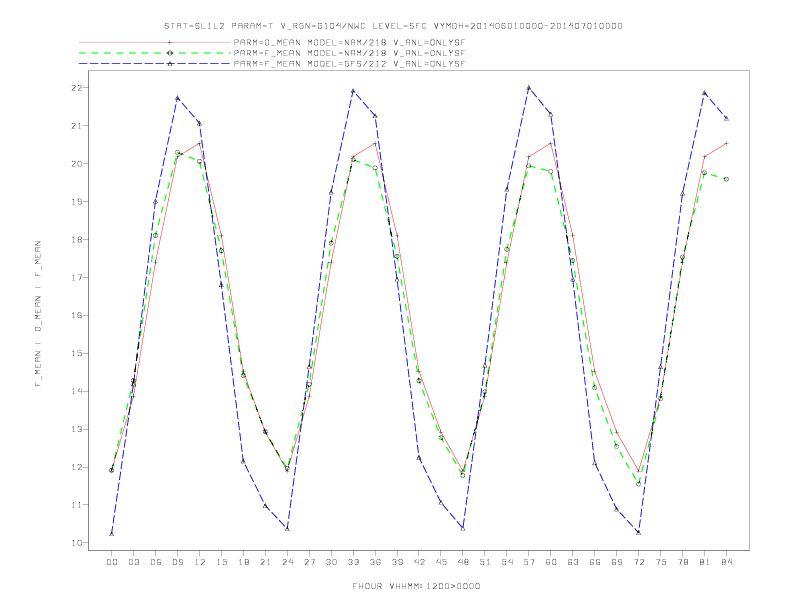792x612 pixels.
Task: Click the x-axis tick label 57
Action: pyautogui.click(x=529, y=562)
